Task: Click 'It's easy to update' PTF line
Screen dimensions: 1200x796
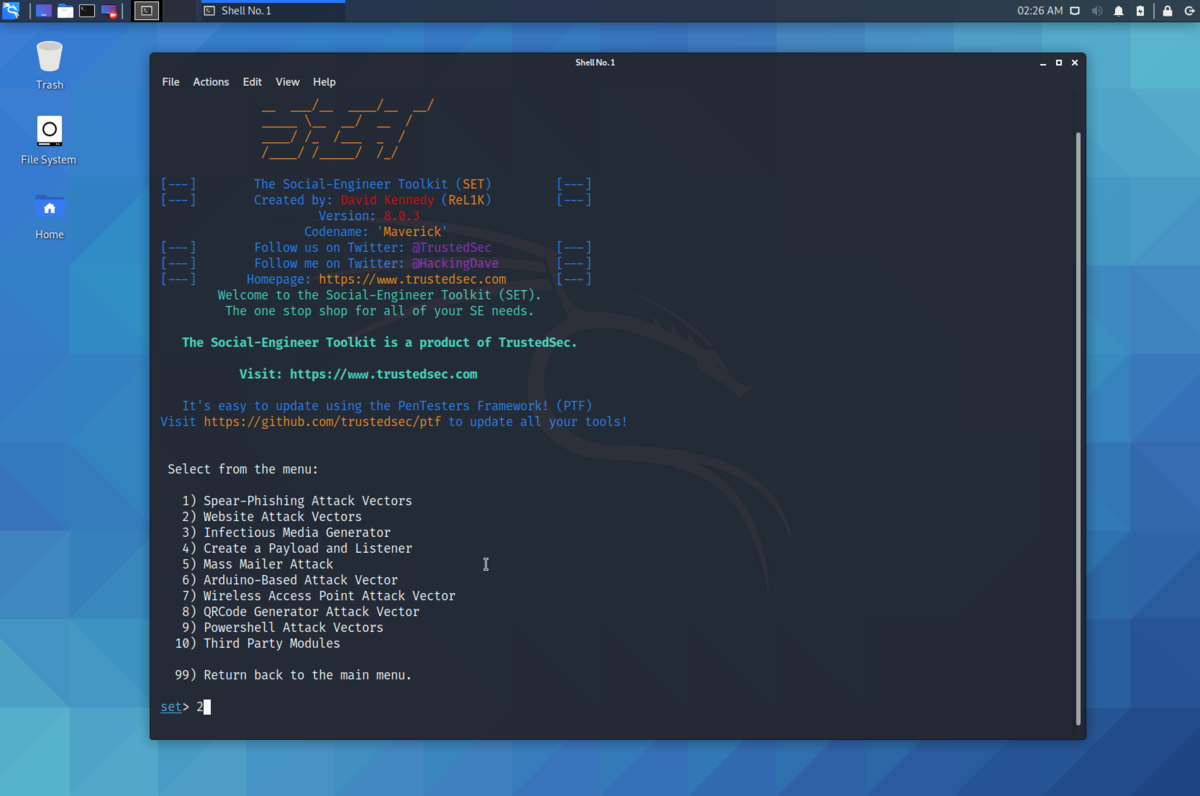Action: (x=387, y=406)
